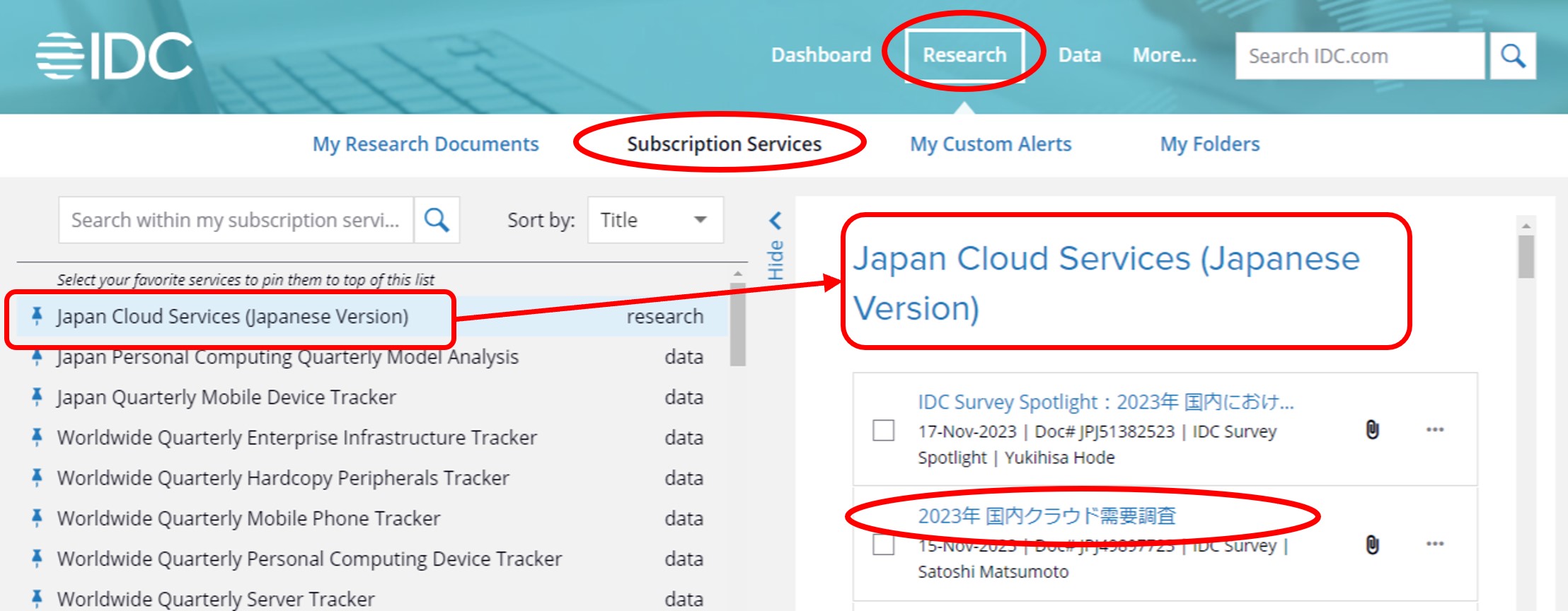The image size is (1568, 611).
Task: Click the subscription list scroll-up arrow
Action: (738, 273)
